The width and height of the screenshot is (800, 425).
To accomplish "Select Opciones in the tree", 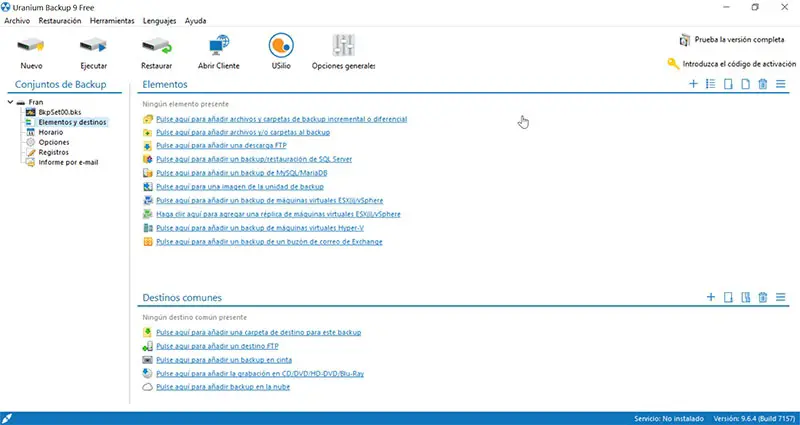I will pyautogui.click(x=54, y=142).
